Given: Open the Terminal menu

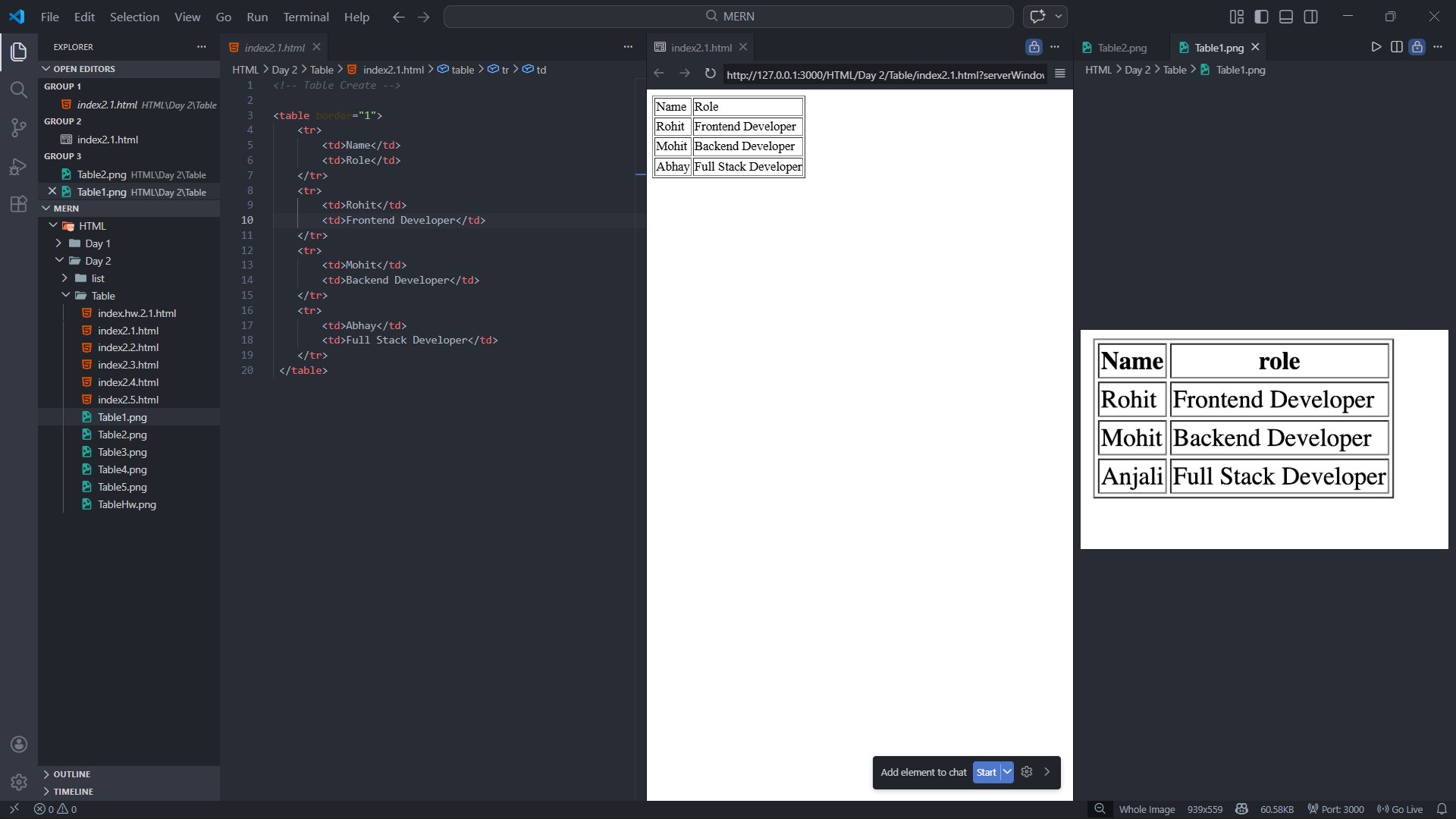Looking at the screenshot, I should click(306, 17).
